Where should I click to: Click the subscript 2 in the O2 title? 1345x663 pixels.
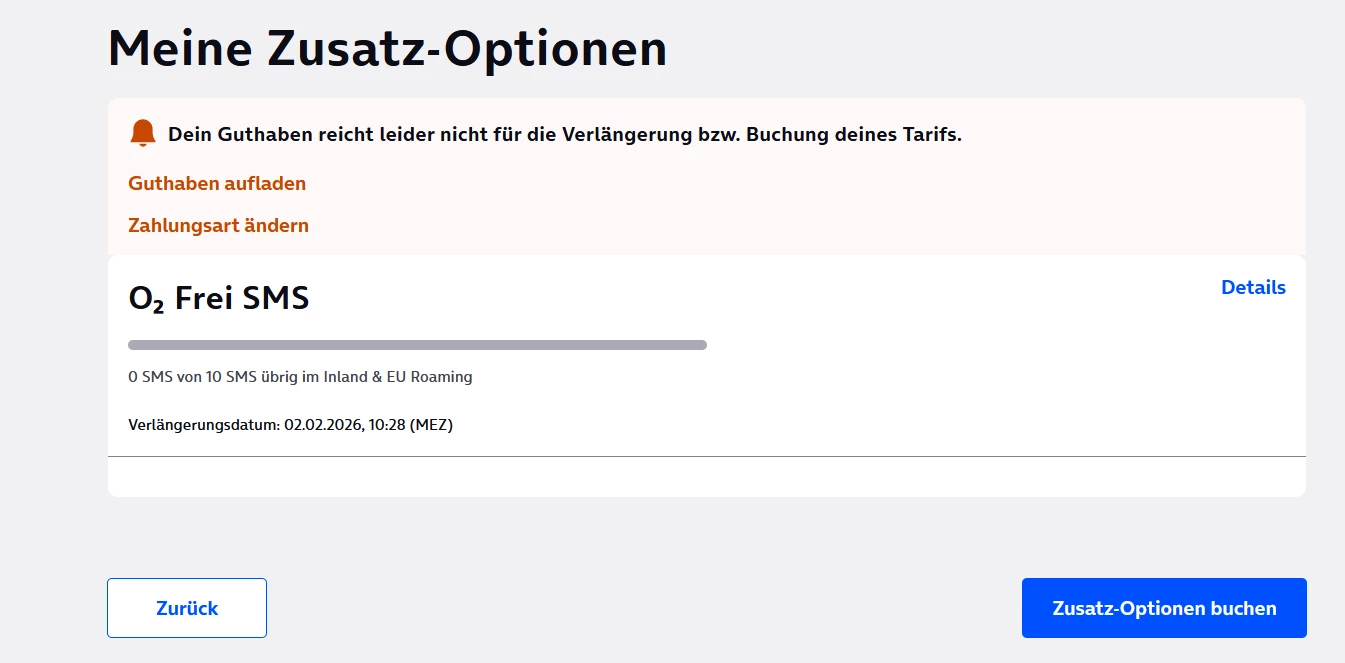[159, 305]
